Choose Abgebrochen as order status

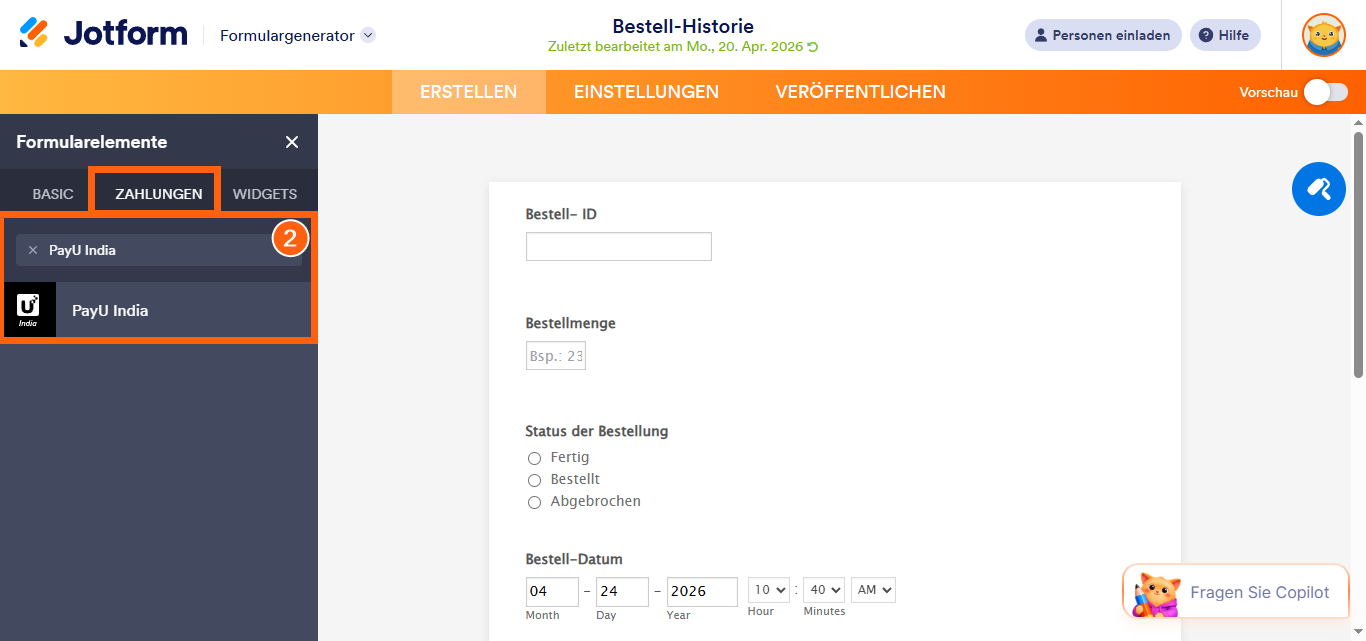click(x=534, y=502)
